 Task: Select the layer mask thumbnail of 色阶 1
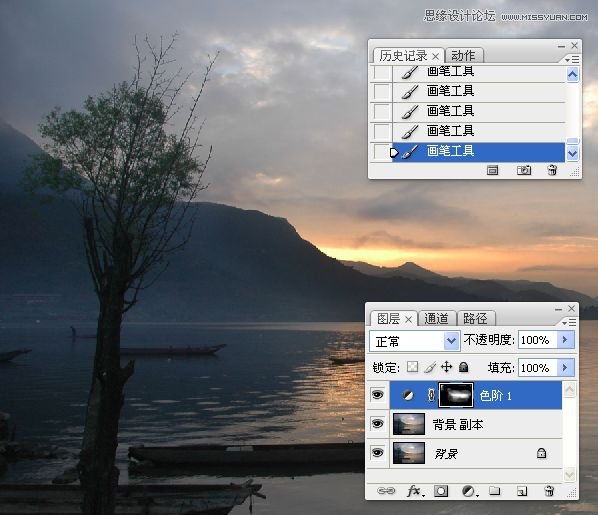(x=456, y=395)
